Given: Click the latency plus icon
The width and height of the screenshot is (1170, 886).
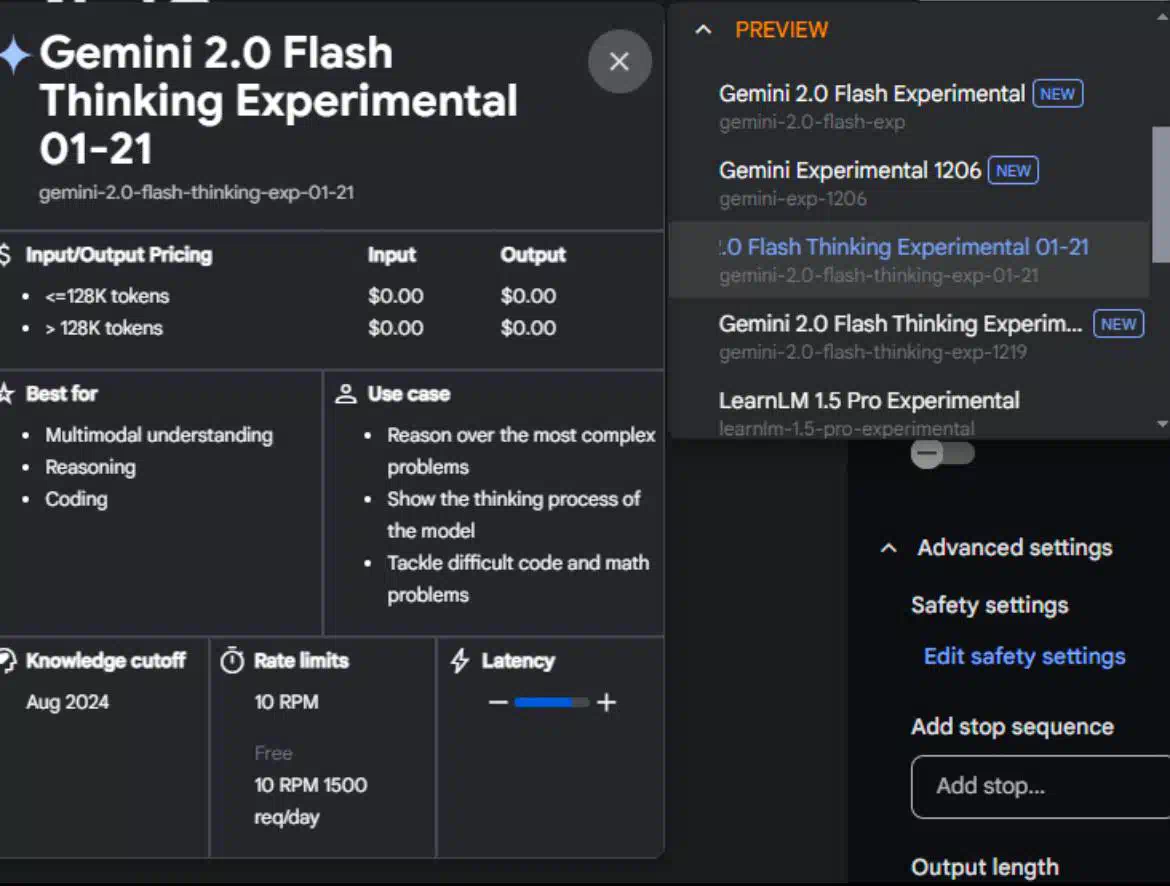Looking at the screenshot, I should 606,703.
